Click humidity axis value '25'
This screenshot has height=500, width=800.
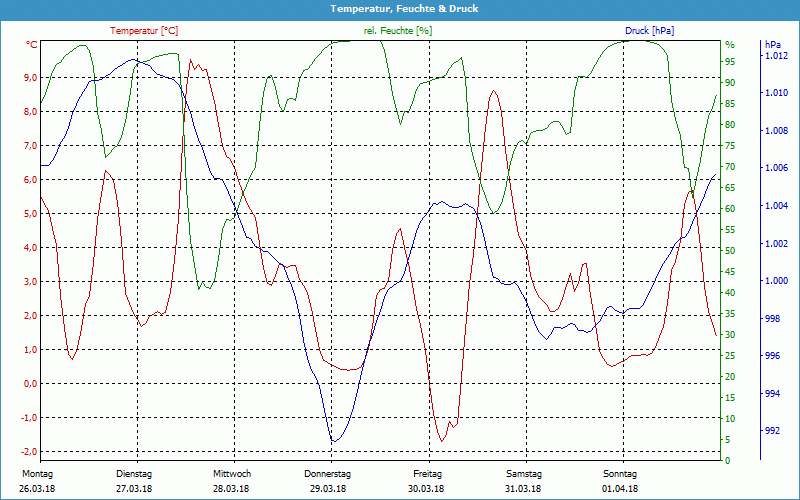(x=730, y=356)
